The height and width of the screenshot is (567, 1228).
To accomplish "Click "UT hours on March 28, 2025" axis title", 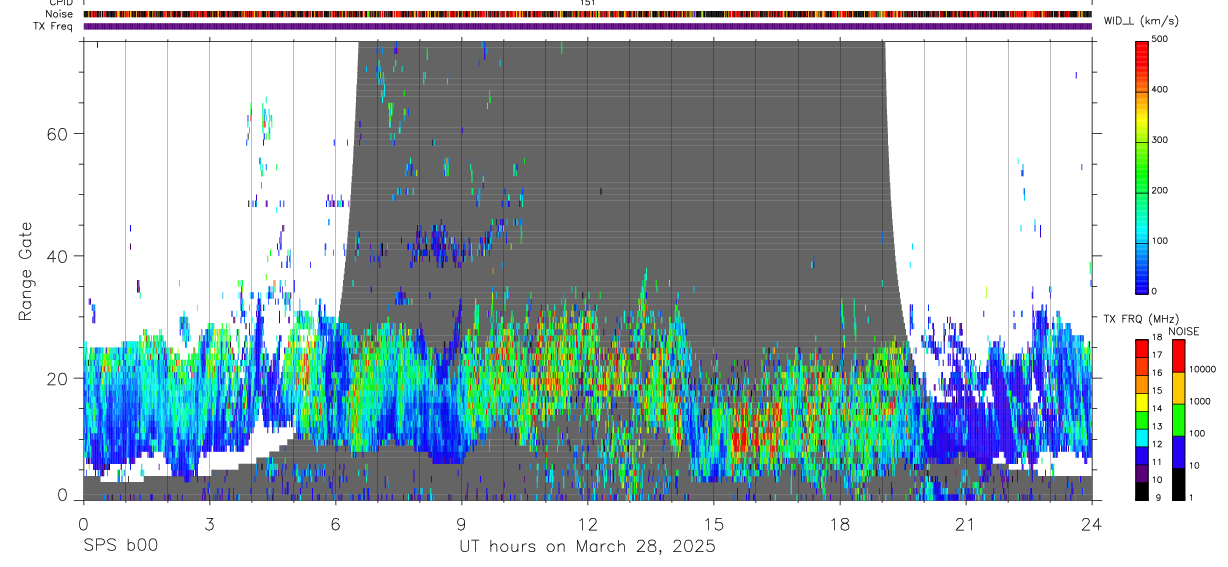I will click(587, 547).
